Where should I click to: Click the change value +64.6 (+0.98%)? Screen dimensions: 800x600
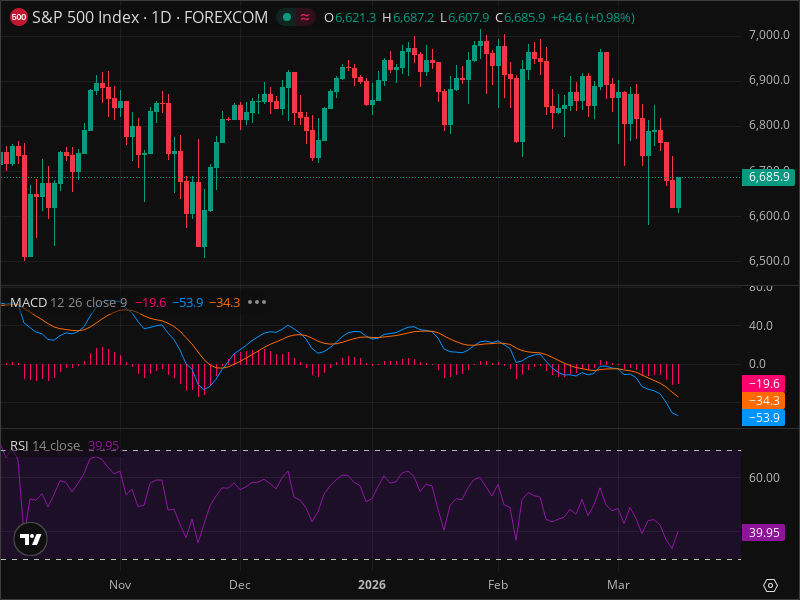[x=593, y=18]
